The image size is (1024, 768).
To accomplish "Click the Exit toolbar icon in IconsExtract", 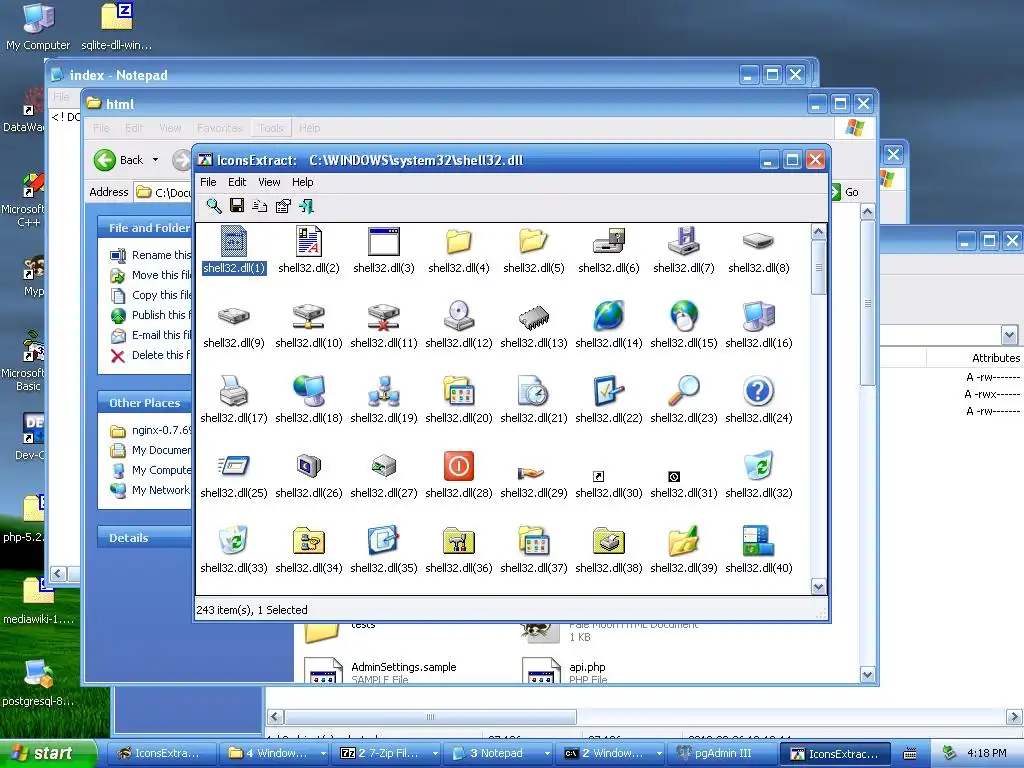I will (306, 206).
